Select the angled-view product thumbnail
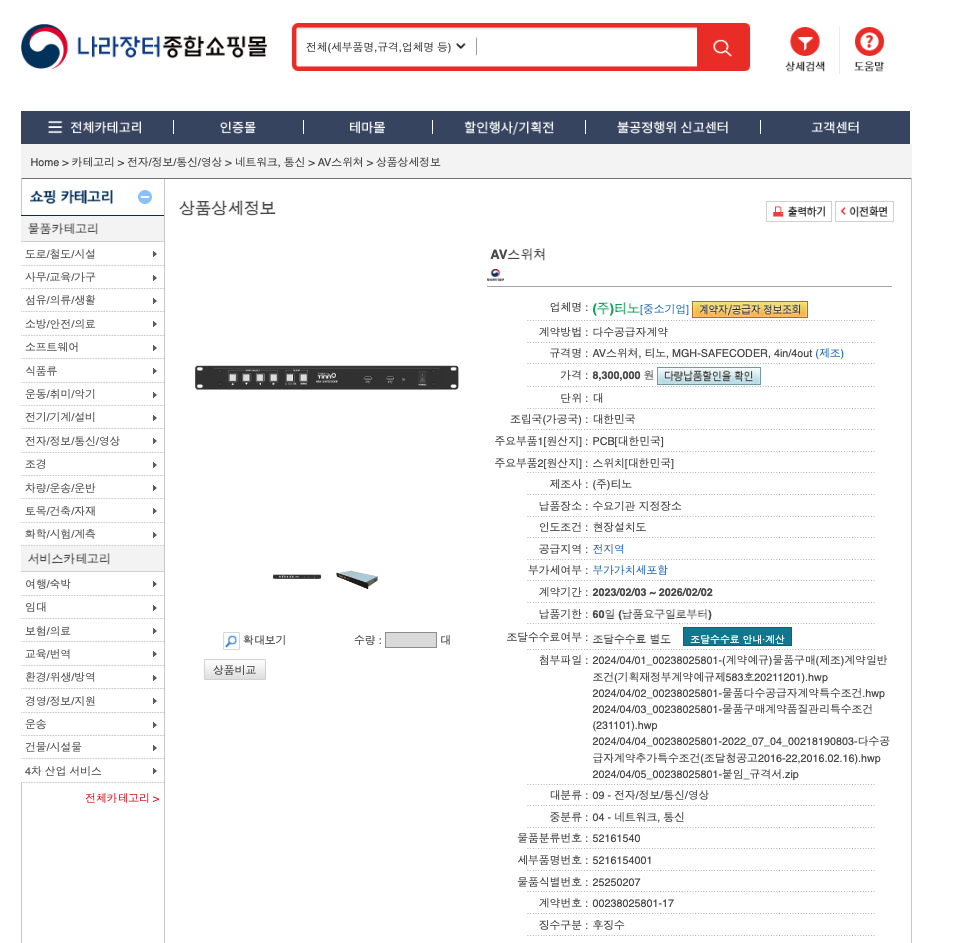Image resolution: width=957 pixels, height=943 pixels. [x=357, y=579]
